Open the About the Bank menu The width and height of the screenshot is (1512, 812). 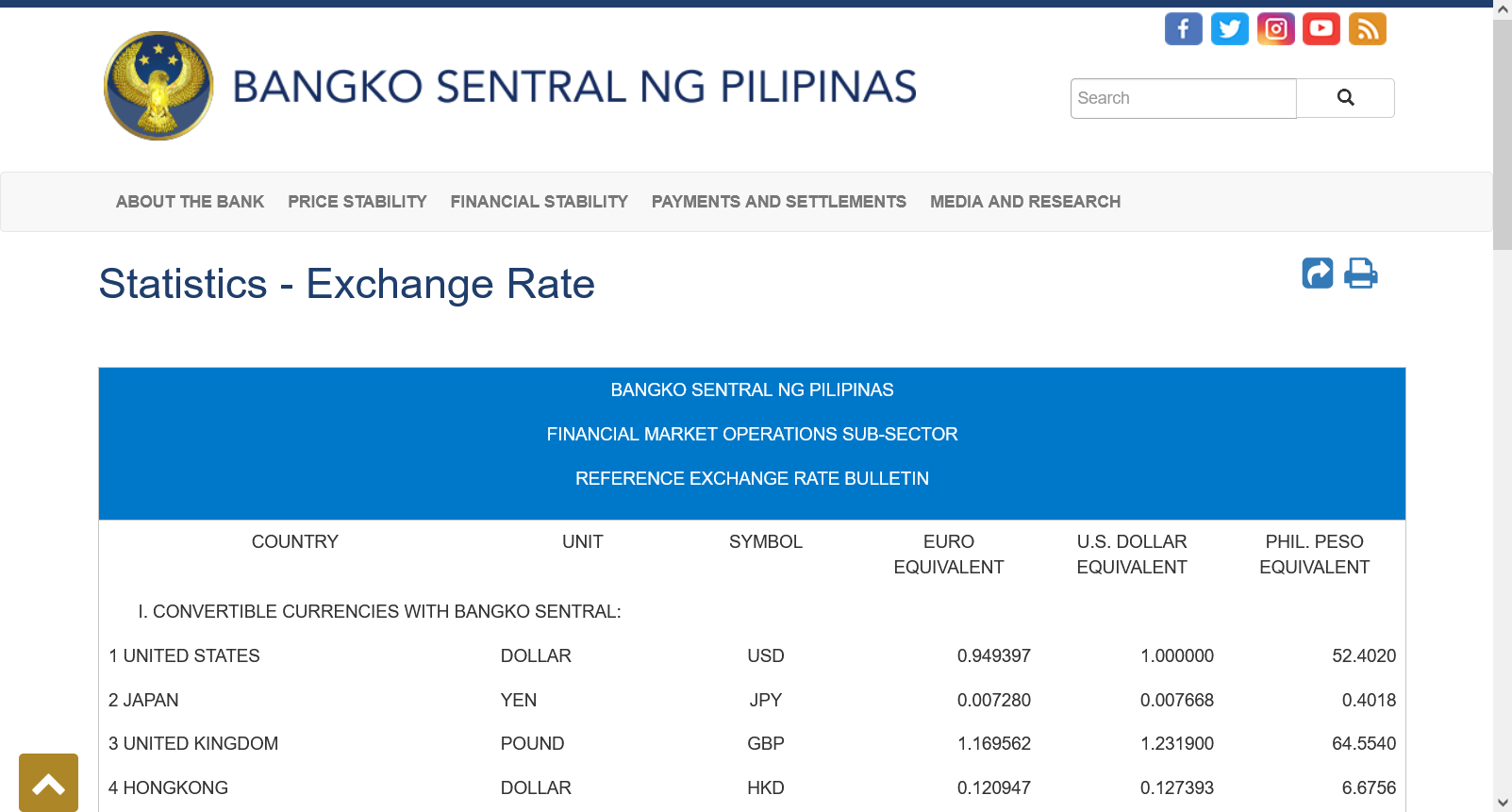(x=190, y=202)
